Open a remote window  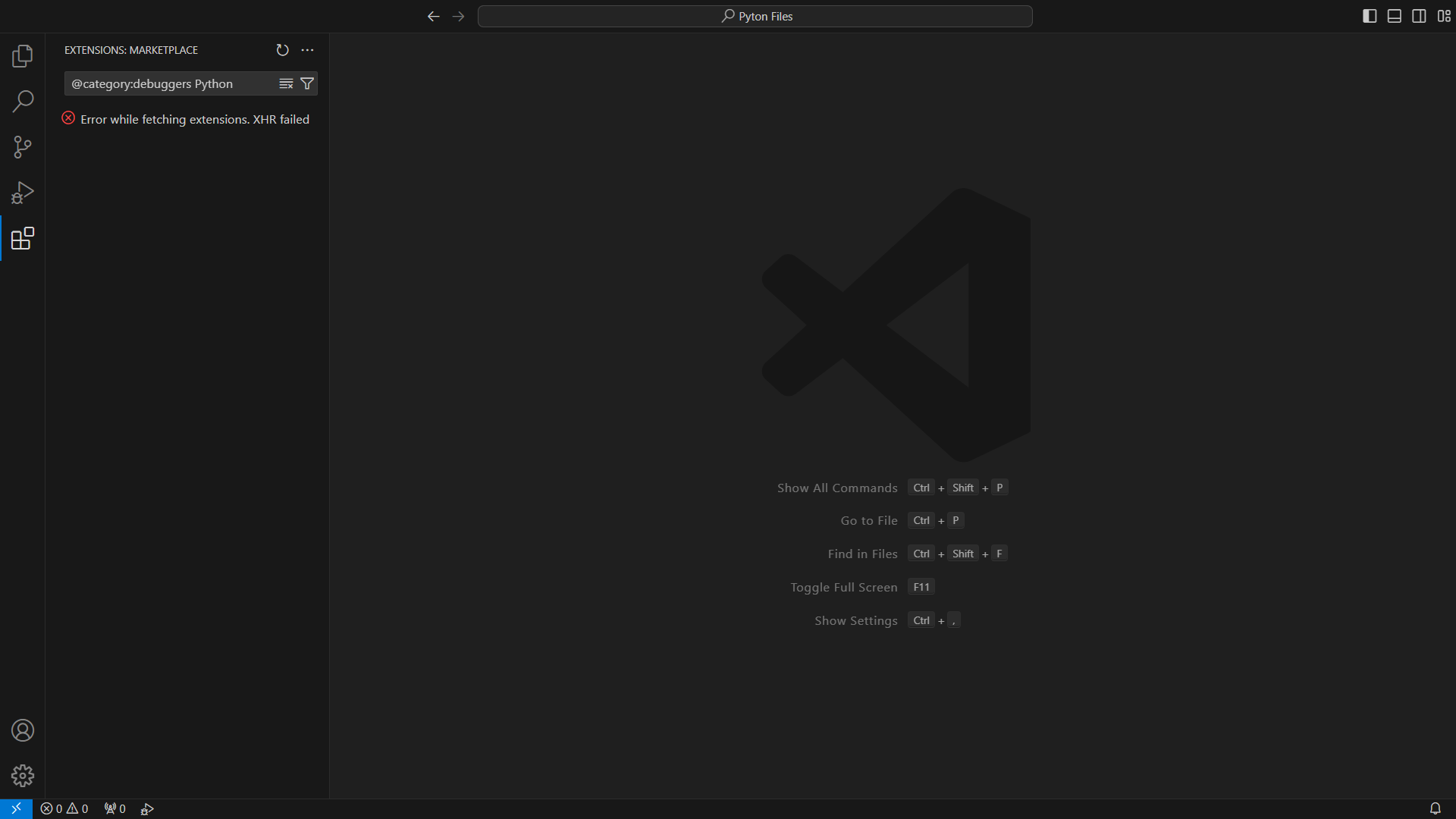pos(16,809)
